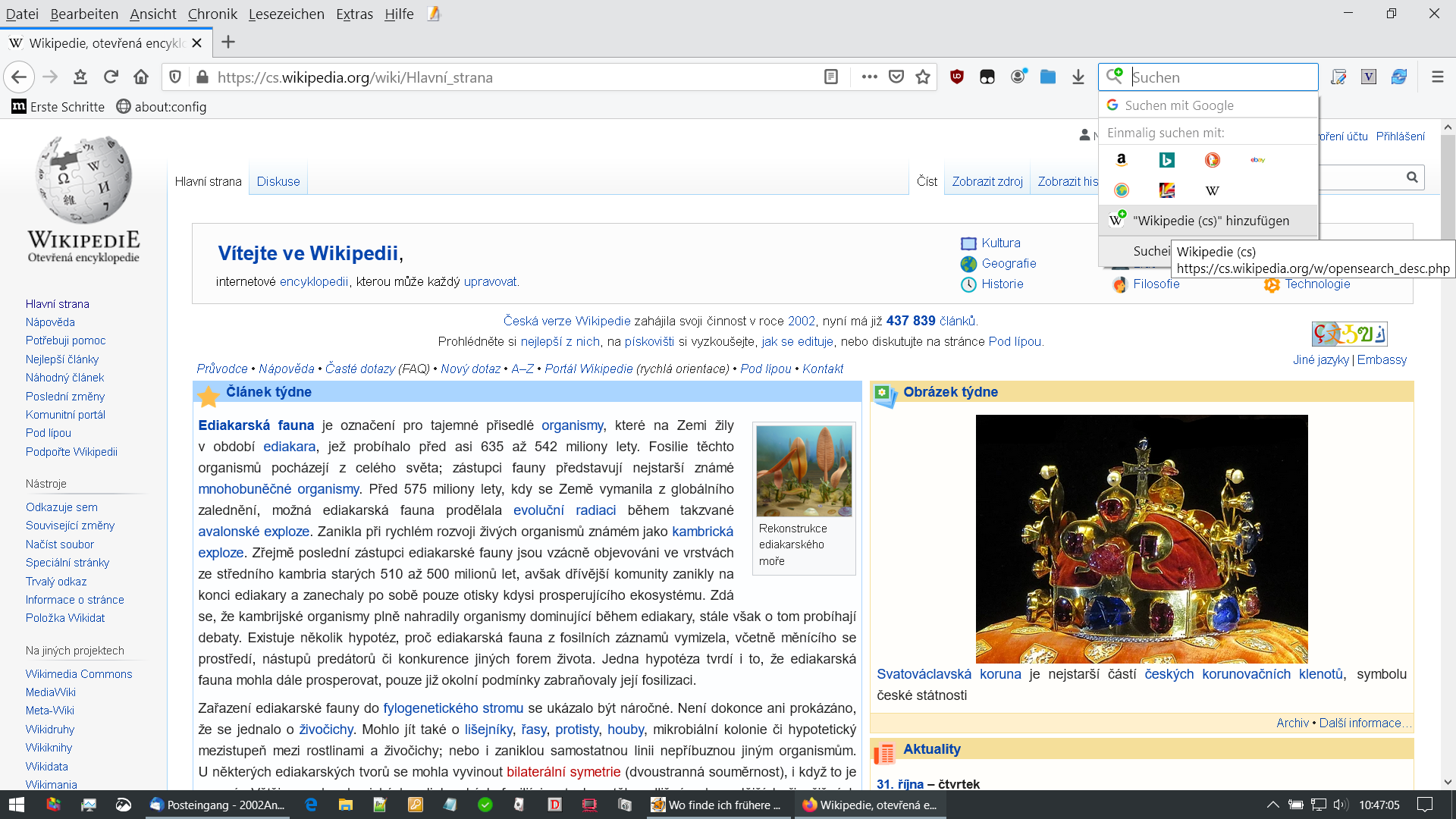Open the Lesezeichen menu
Screen dimensions: 1456x819
(286, 14)
